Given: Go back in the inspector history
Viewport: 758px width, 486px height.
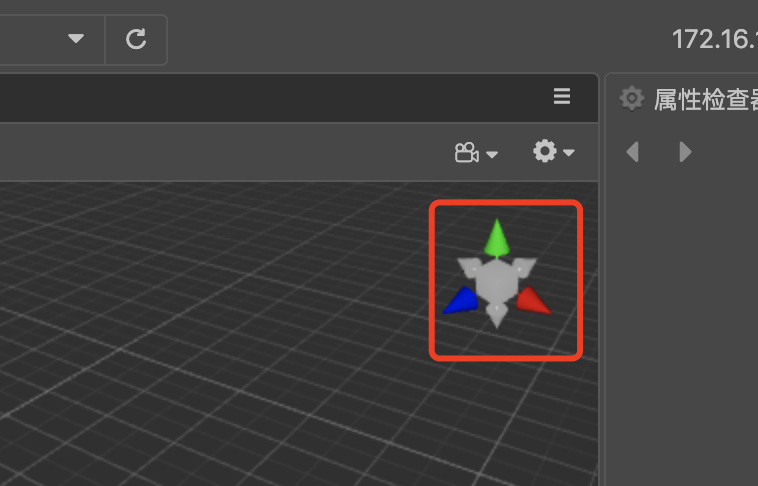Looking at the screenshot, I should pos(632,152).
